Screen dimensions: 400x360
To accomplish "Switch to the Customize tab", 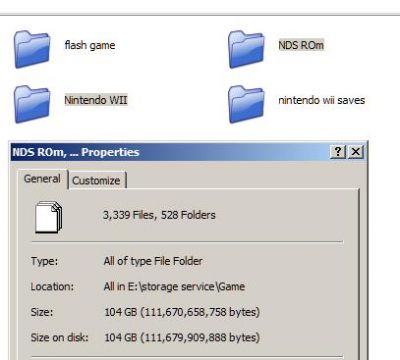I will pos(96,181).
